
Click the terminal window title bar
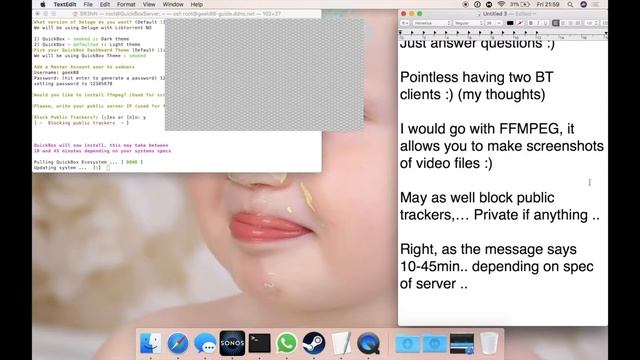click(x=177, y=13)
